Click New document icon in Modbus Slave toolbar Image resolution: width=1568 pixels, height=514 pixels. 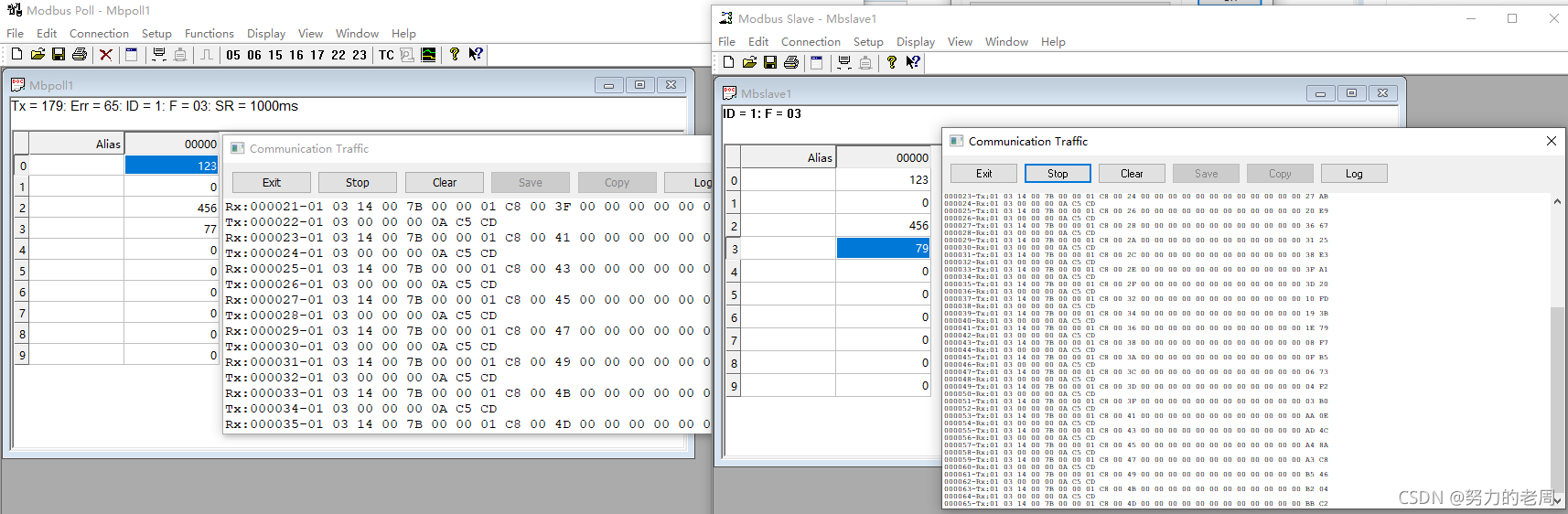(x=728, y=62)
